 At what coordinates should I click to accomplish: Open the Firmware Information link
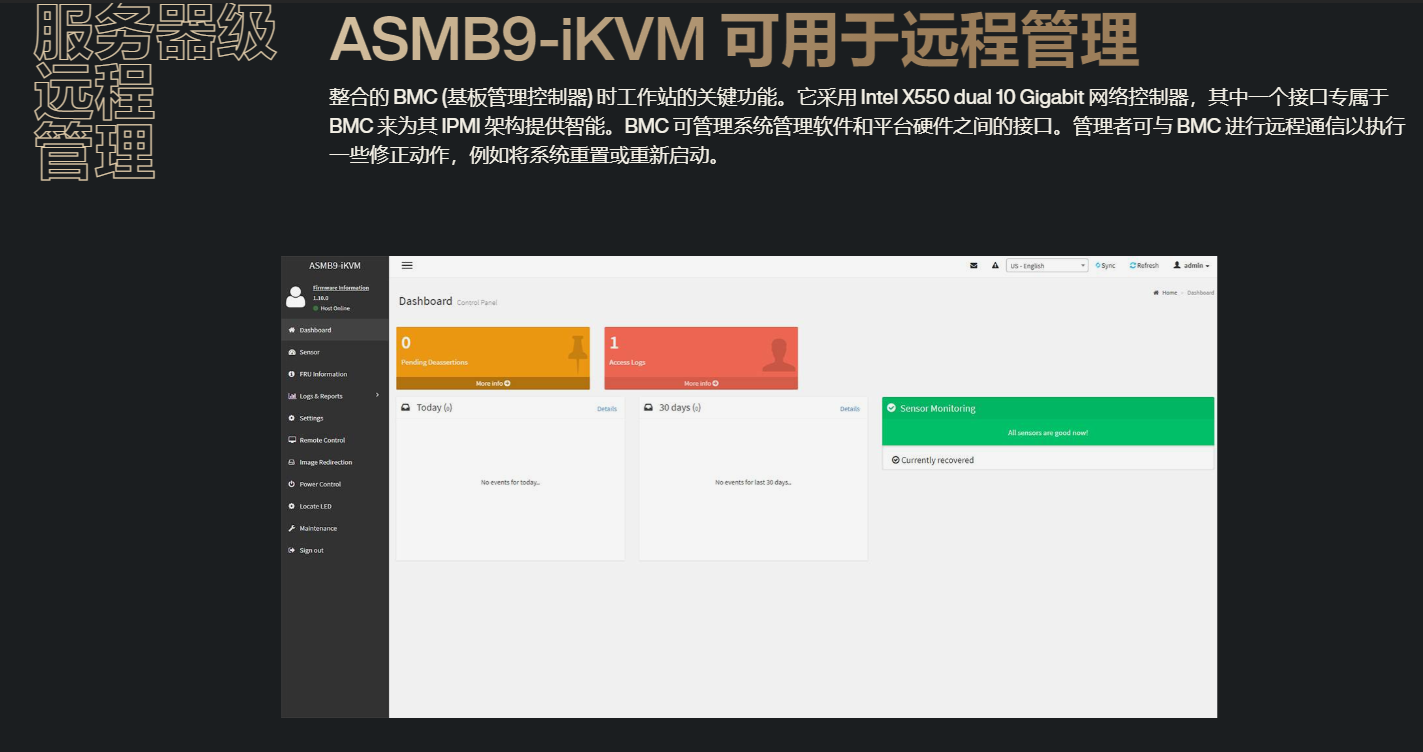[x=340, y=288]
